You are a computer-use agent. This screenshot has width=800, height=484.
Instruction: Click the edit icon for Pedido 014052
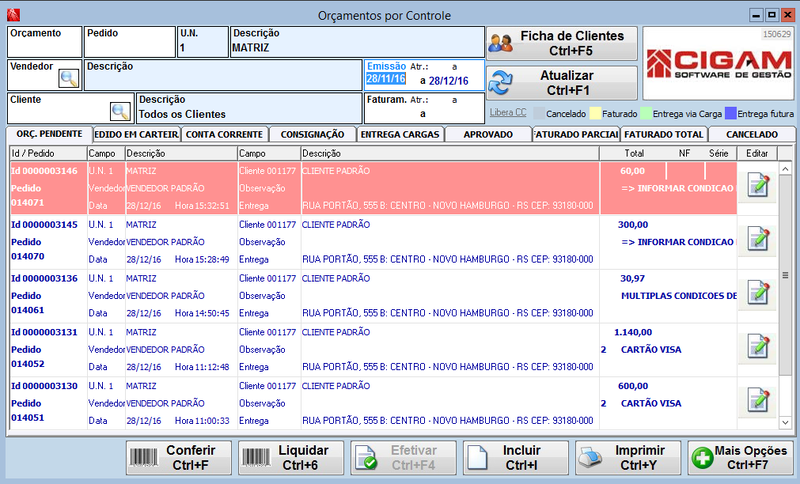(x=758, y=346)
